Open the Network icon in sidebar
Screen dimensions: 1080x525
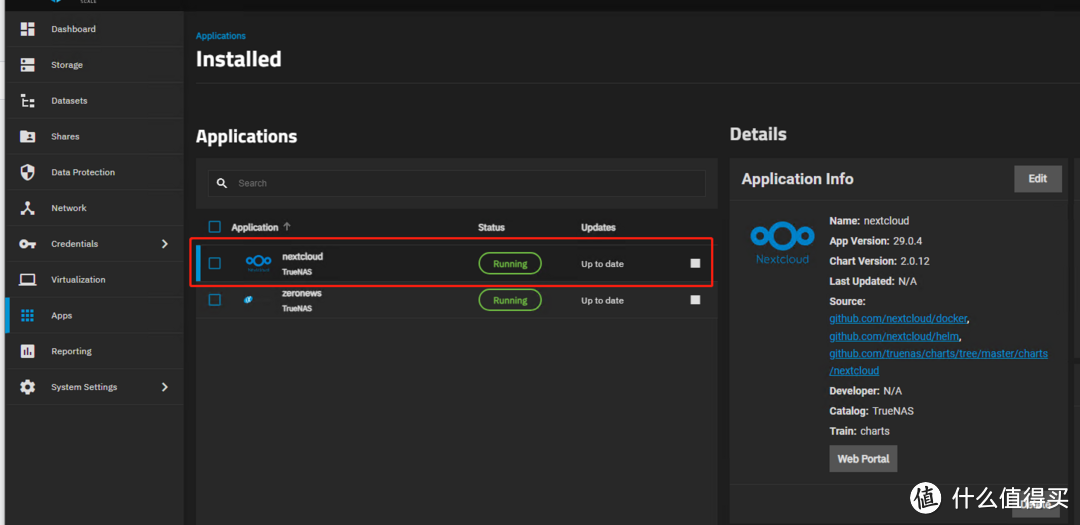28,208
